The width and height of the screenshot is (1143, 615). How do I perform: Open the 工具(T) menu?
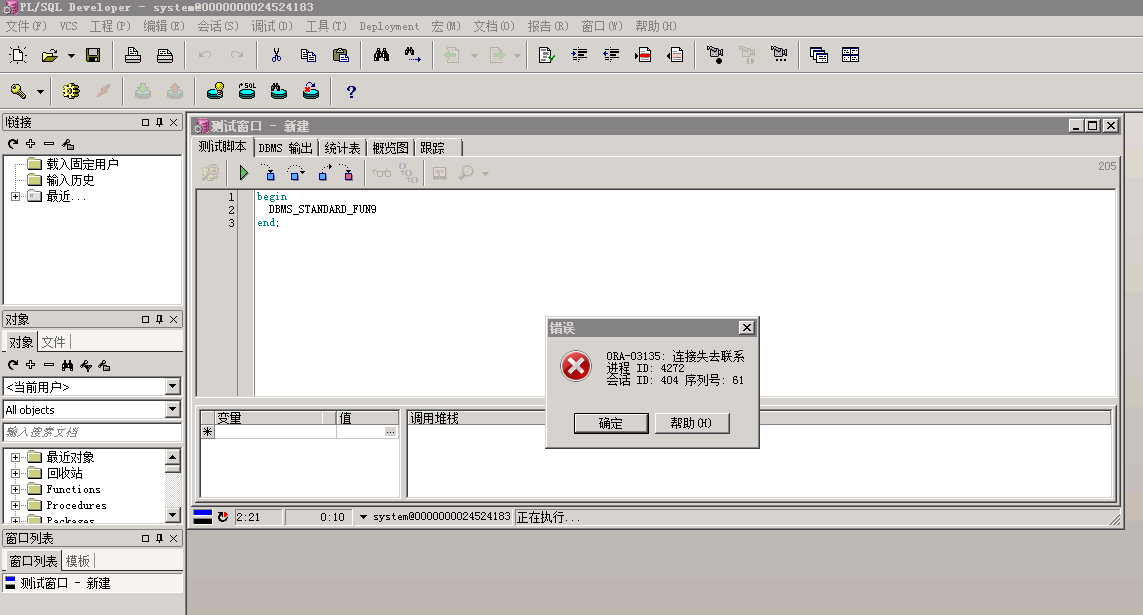click(x=326, y=26)
